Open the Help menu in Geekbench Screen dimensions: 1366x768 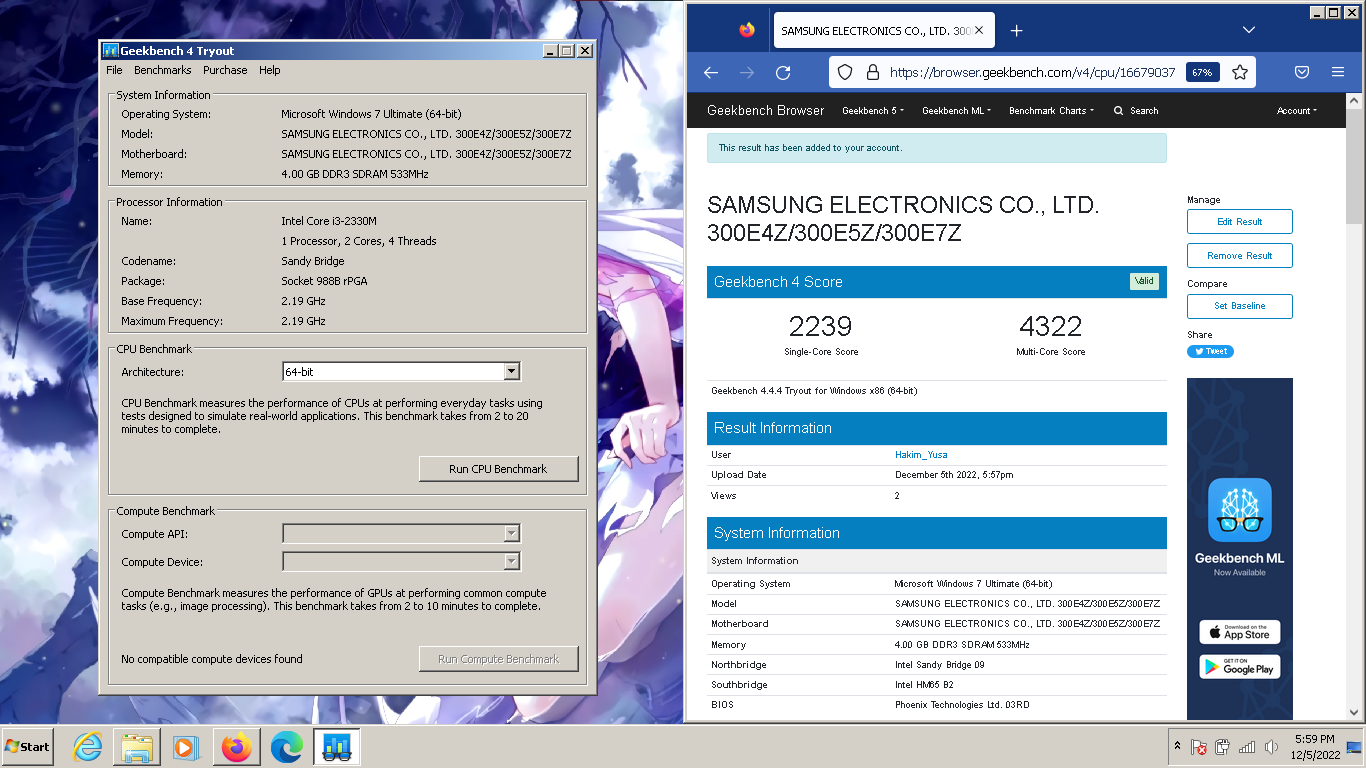[x=270, y=71]
